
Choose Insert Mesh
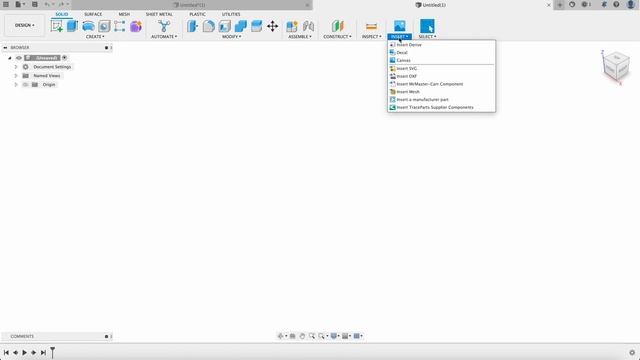click(x=442, y=92)
